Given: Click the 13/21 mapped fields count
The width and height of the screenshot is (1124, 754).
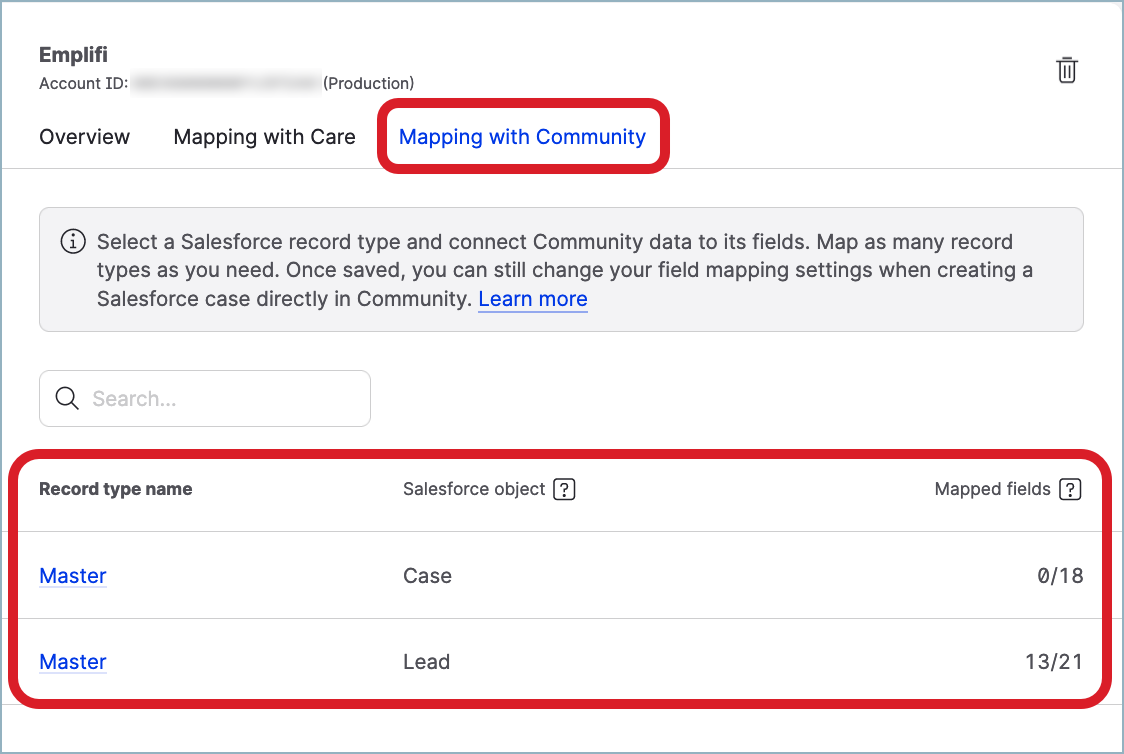Looking at the screenshot, I should click(x=1054, y=662).
